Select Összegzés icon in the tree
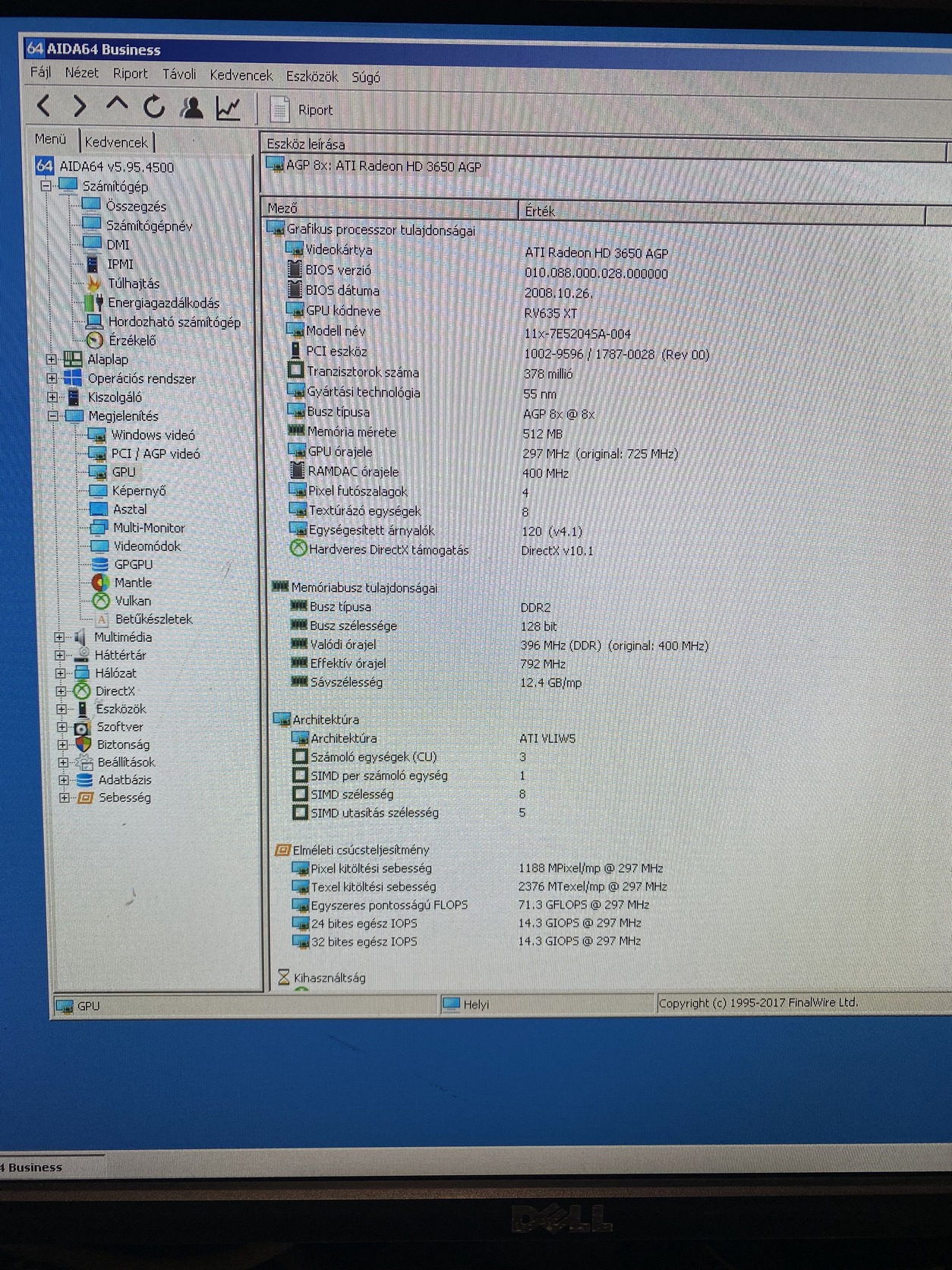952x1270 pixels. point(92,205)
